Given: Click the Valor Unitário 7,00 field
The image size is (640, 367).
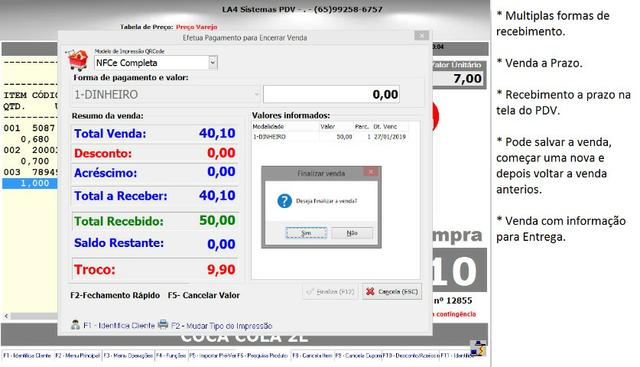Looking at the screenshot, I should [459, 78].
